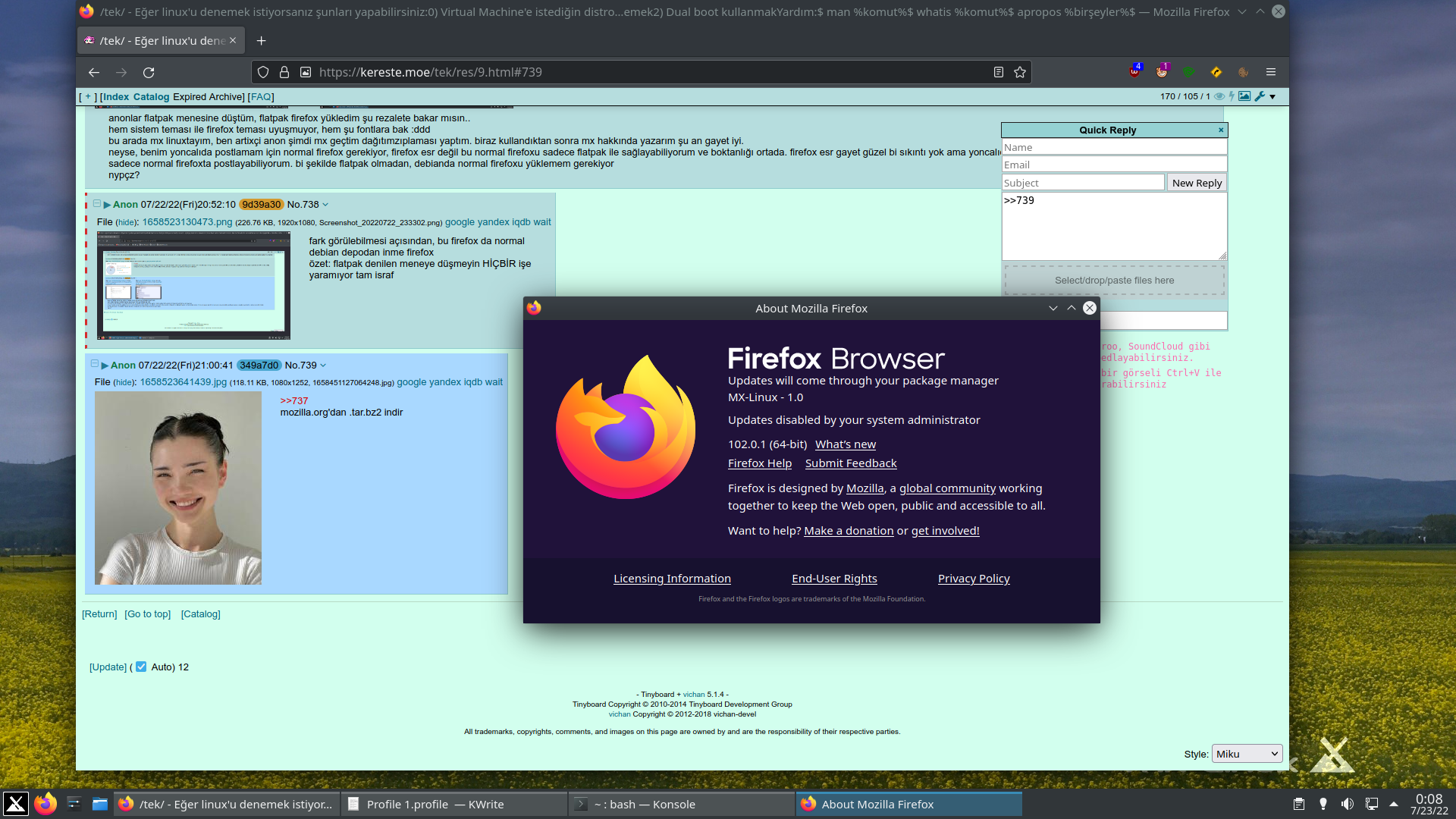Image resolution: width=1456 pixels, height=819 pixels.
Task: Click the cookie extension icon
Action: pos(1243,72)
